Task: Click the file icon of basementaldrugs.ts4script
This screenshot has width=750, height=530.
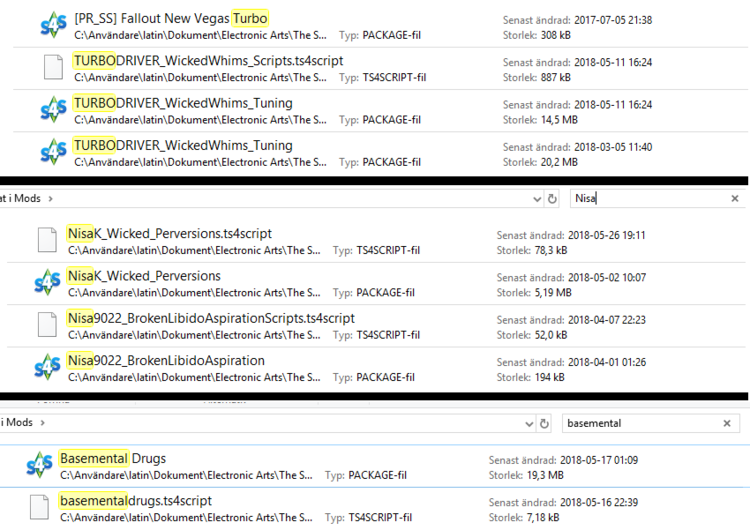Action: (39, 508)
